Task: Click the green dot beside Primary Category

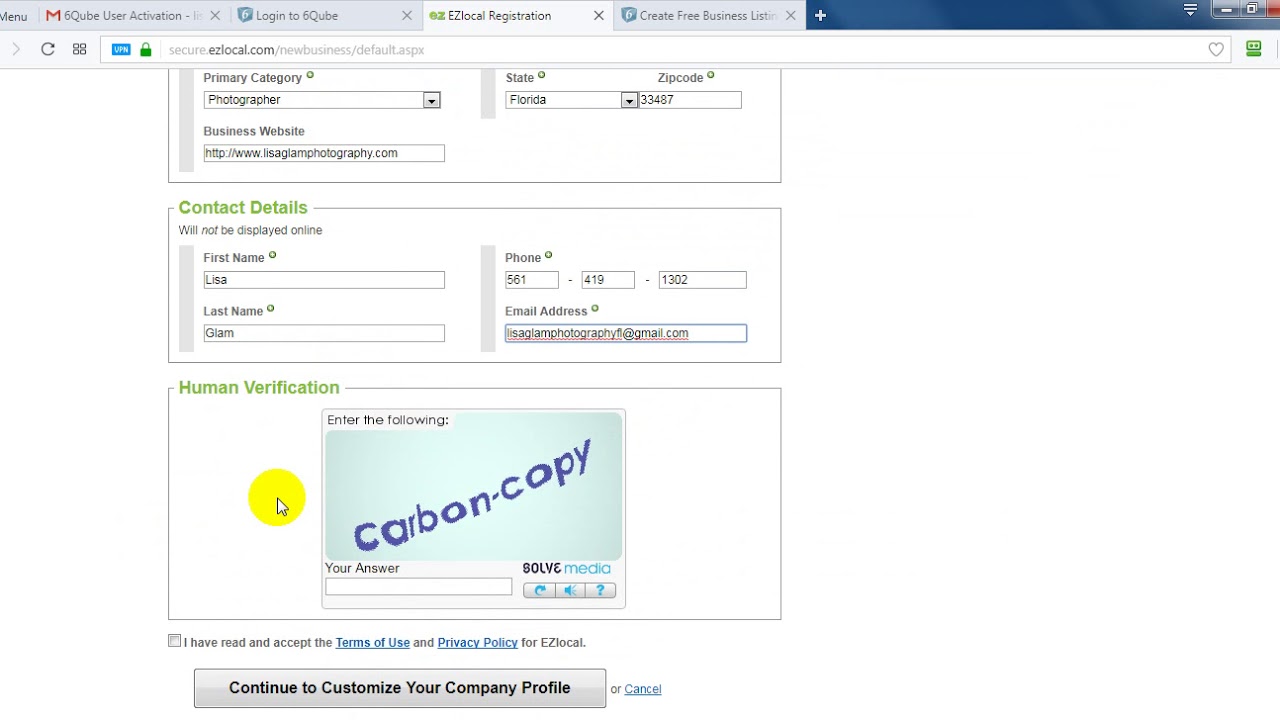Action: (310, 75)
